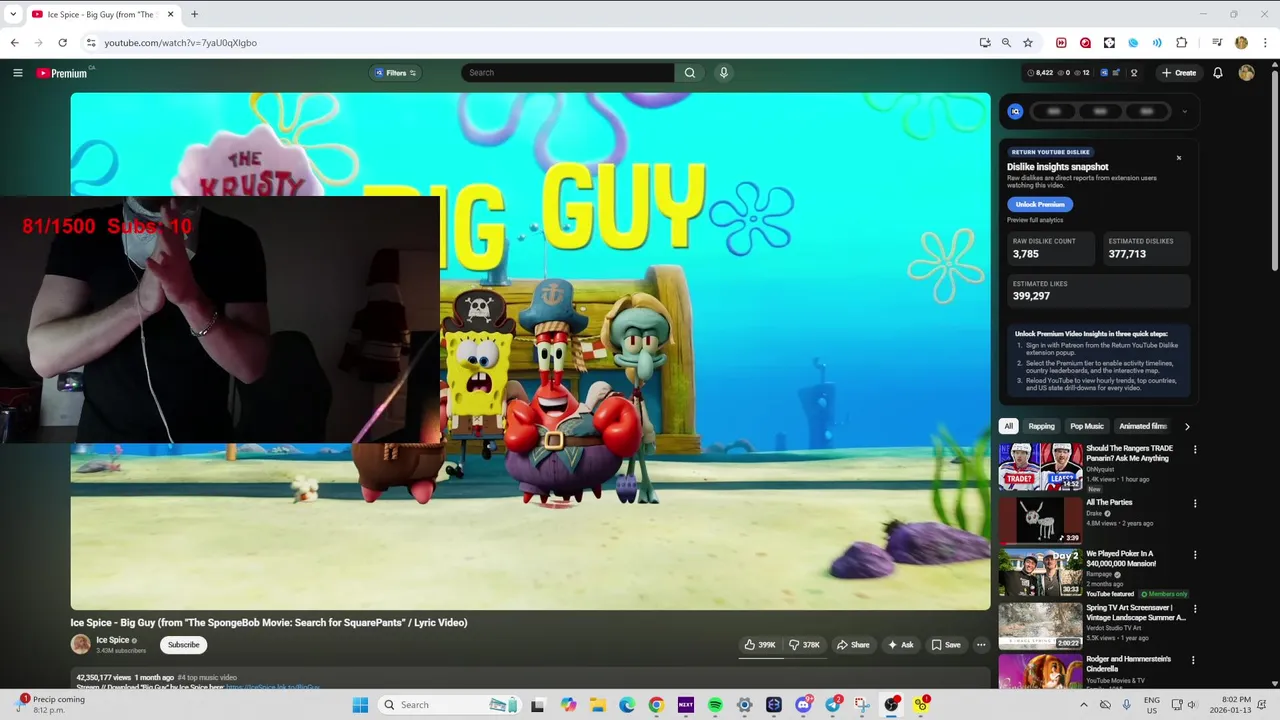Click the Ask button below the video
Viewport: 1280px width, 720px height.
[901, 645]
